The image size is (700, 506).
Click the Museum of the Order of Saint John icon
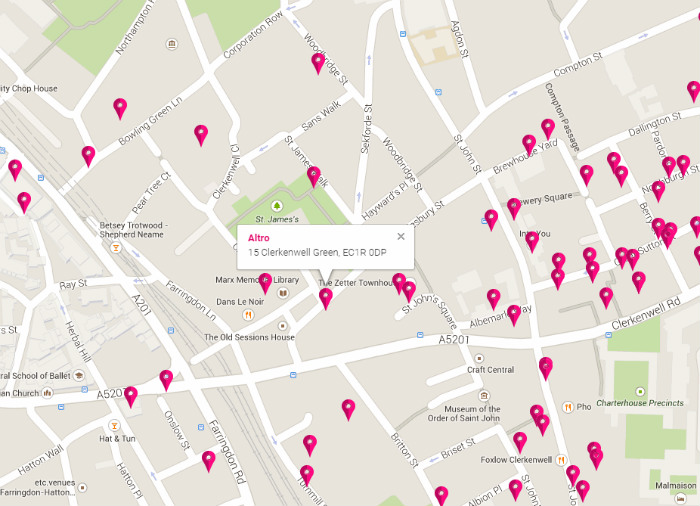[484, 396]
